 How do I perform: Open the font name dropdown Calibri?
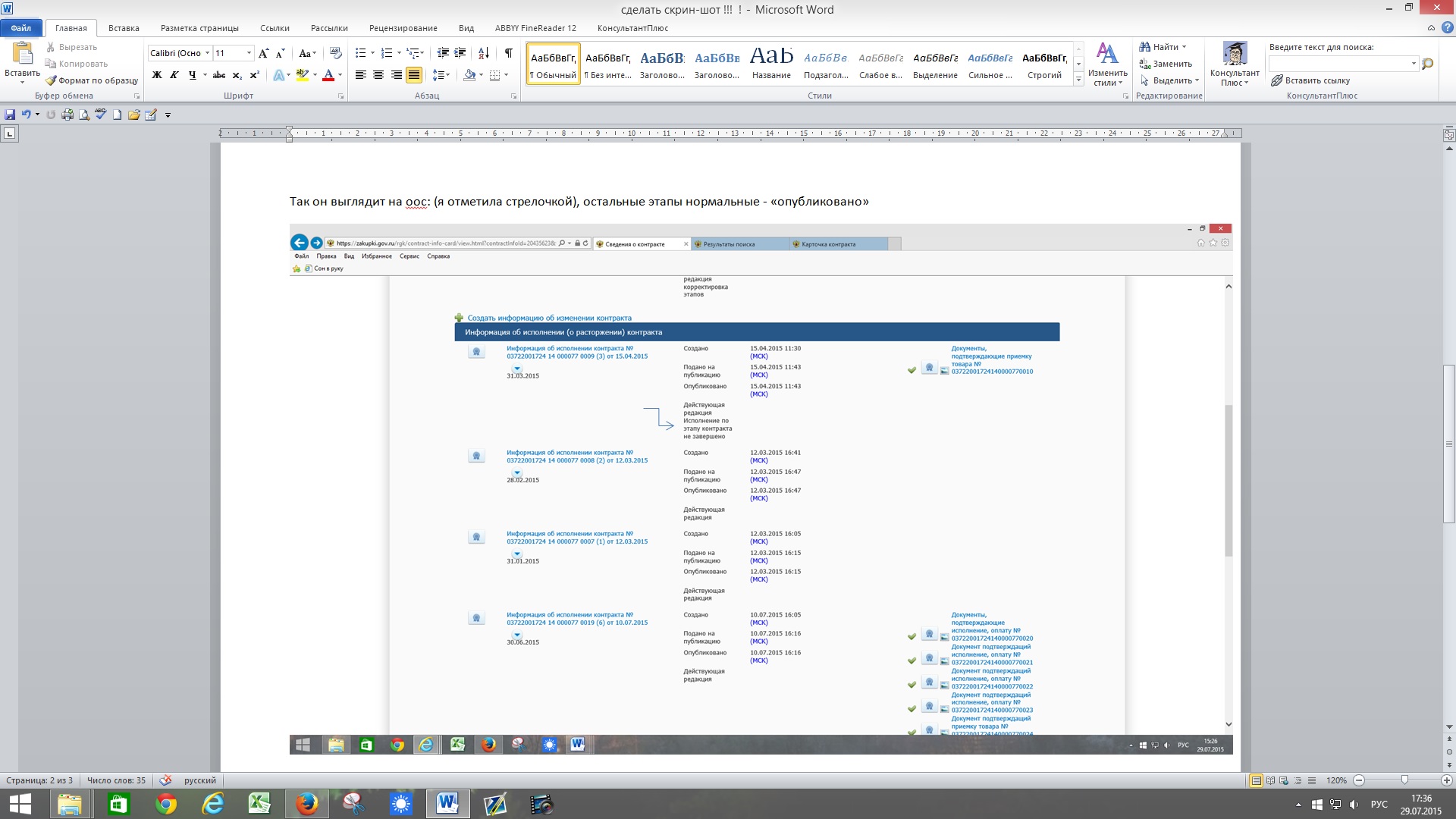(x=207, y=53)
